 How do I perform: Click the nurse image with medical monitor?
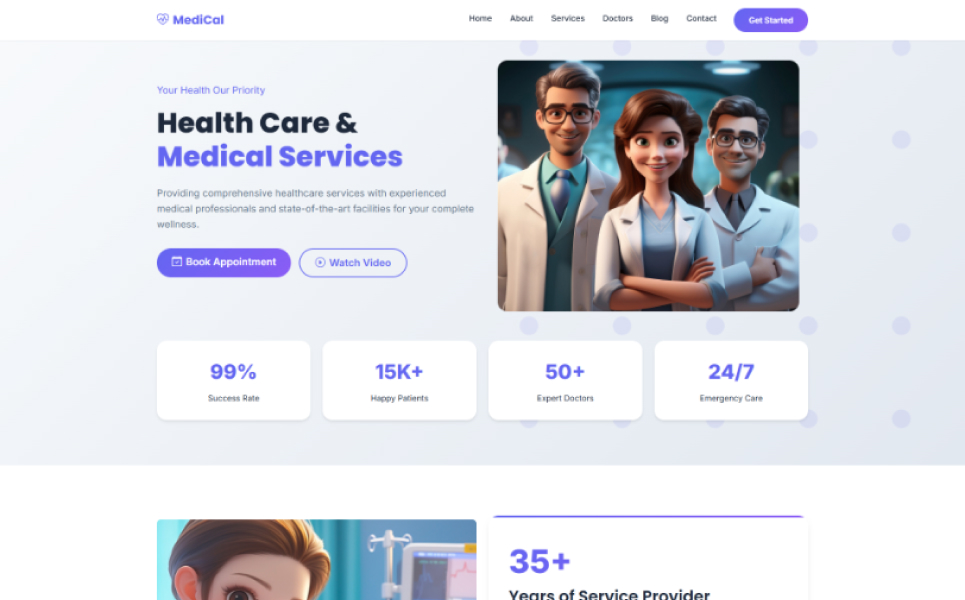tap(316, 559)
